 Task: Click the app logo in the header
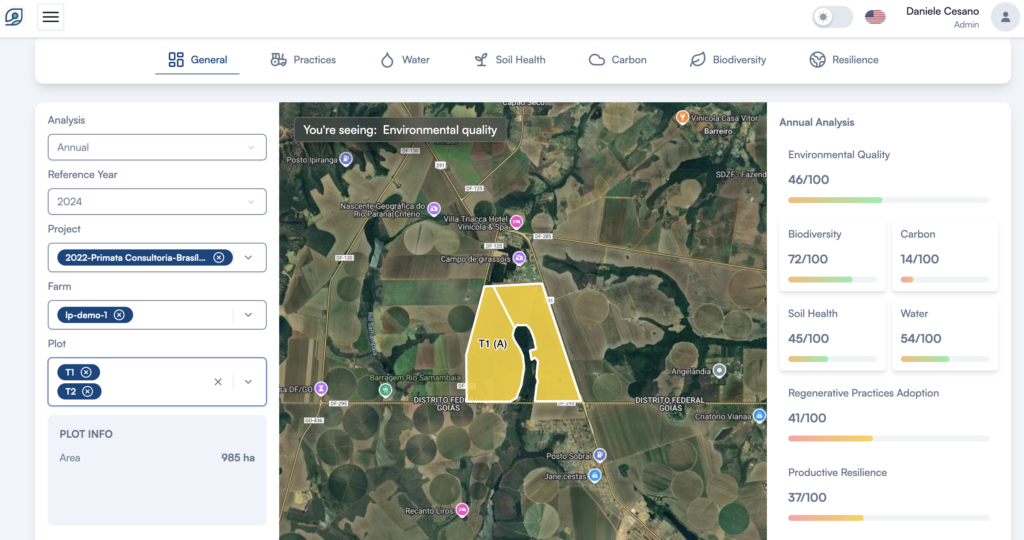(14, 16)
